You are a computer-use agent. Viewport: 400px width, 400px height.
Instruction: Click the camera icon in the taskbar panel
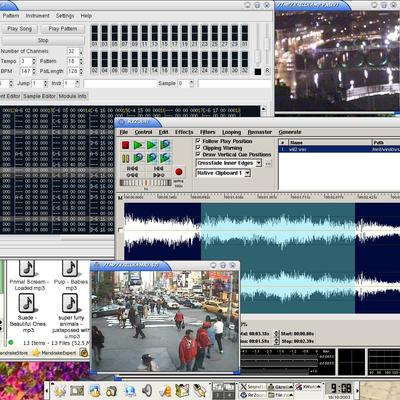(112, 391)
